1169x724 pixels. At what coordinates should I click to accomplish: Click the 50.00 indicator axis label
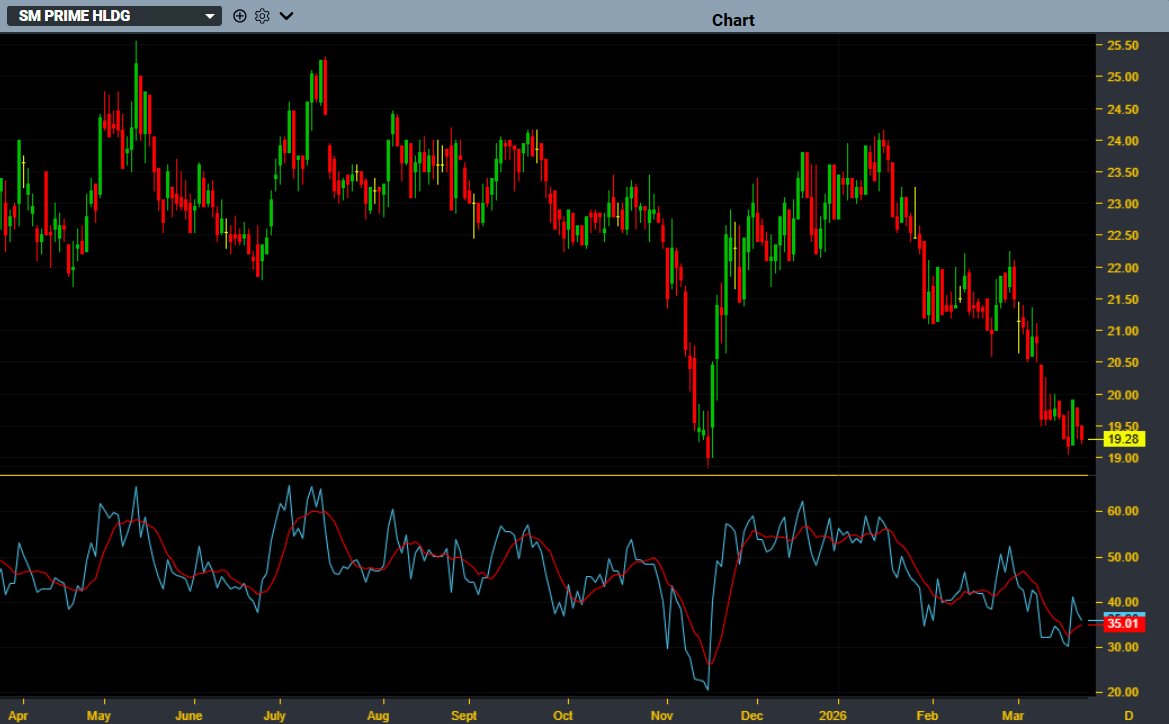[x=1122, y=557]
